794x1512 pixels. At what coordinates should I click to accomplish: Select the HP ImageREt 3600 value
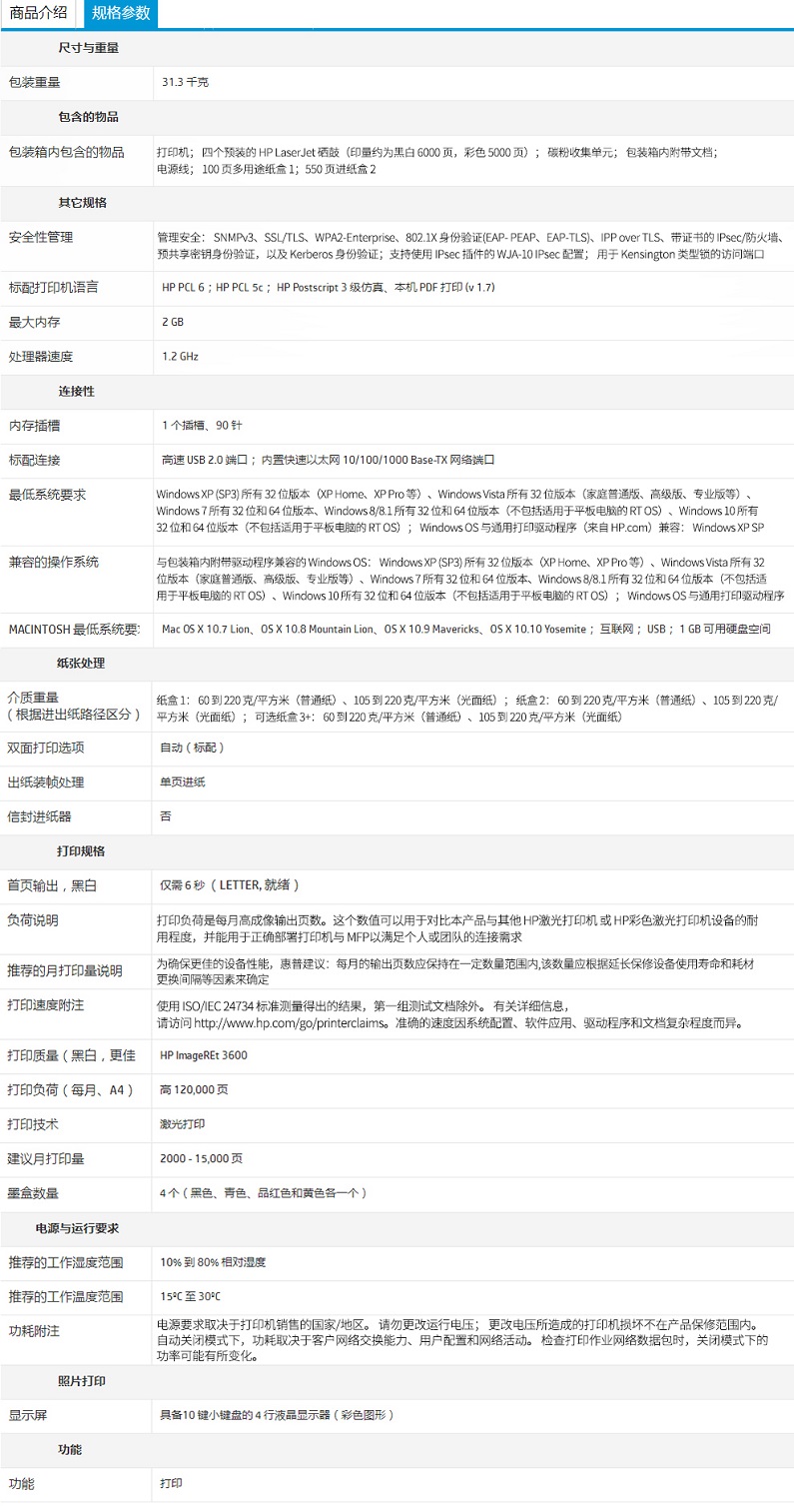point(204,1055)
